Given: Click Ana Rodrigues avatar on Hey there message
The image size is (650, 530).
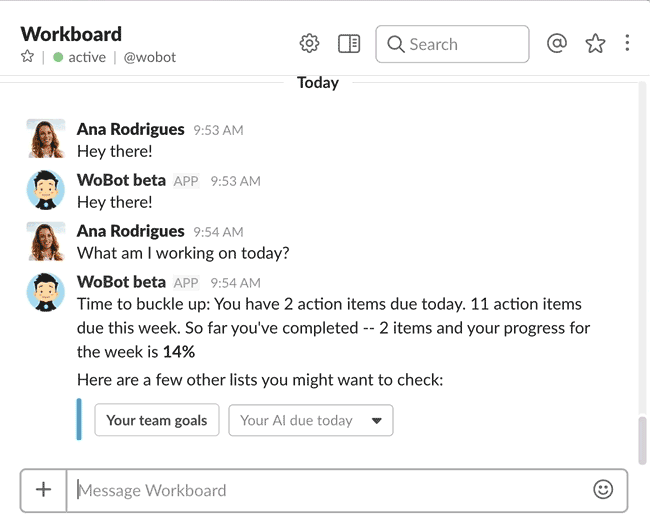Looking at the screenshot, I should (x=46, y=138).
